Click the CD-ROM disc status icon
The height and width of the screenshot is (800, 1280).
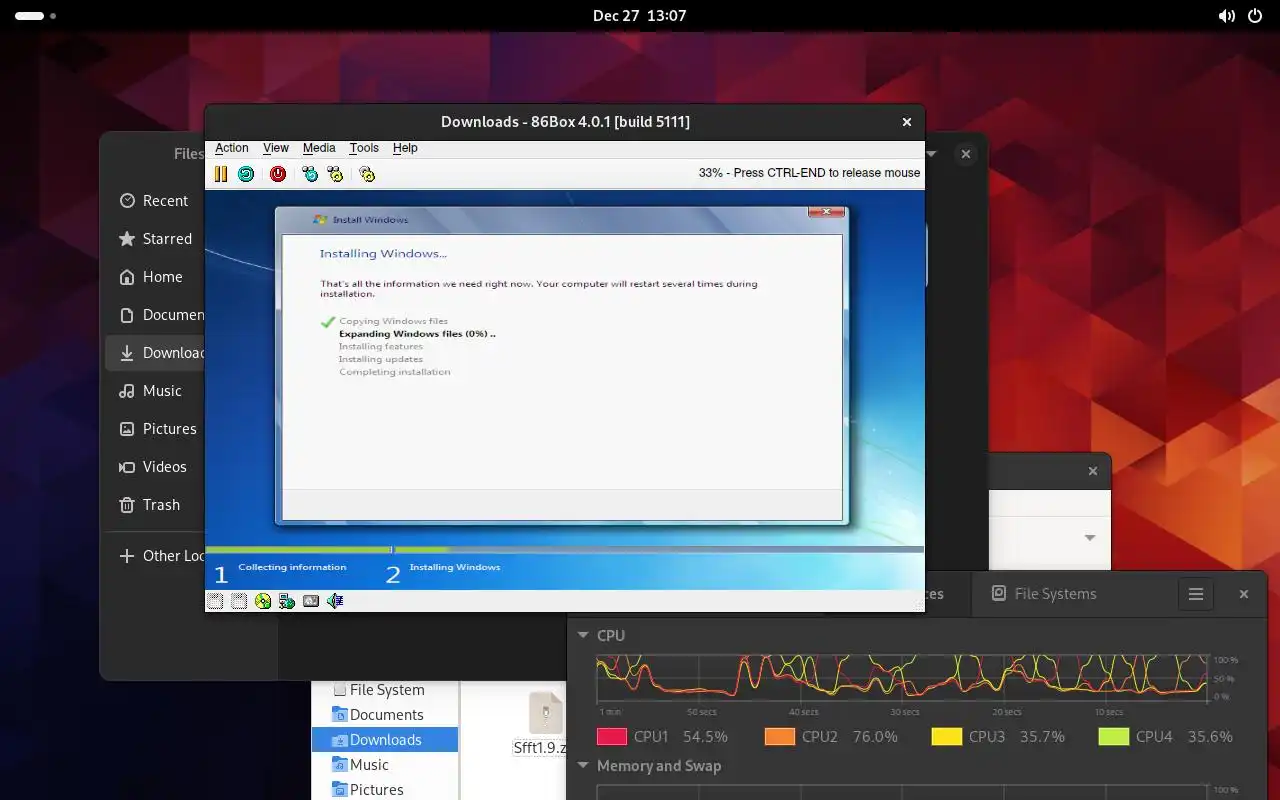[263, 601]
